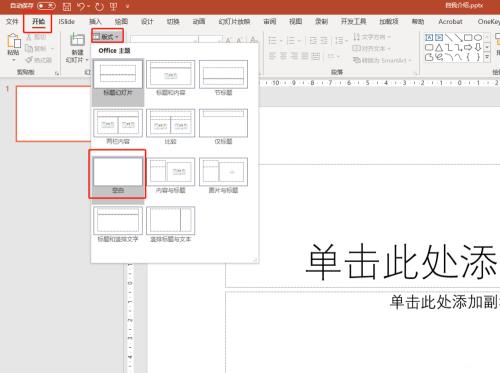Screen dimensions: 500x373
Task: Open the New Slide dropdown arrow
Action: pos(87,60)
